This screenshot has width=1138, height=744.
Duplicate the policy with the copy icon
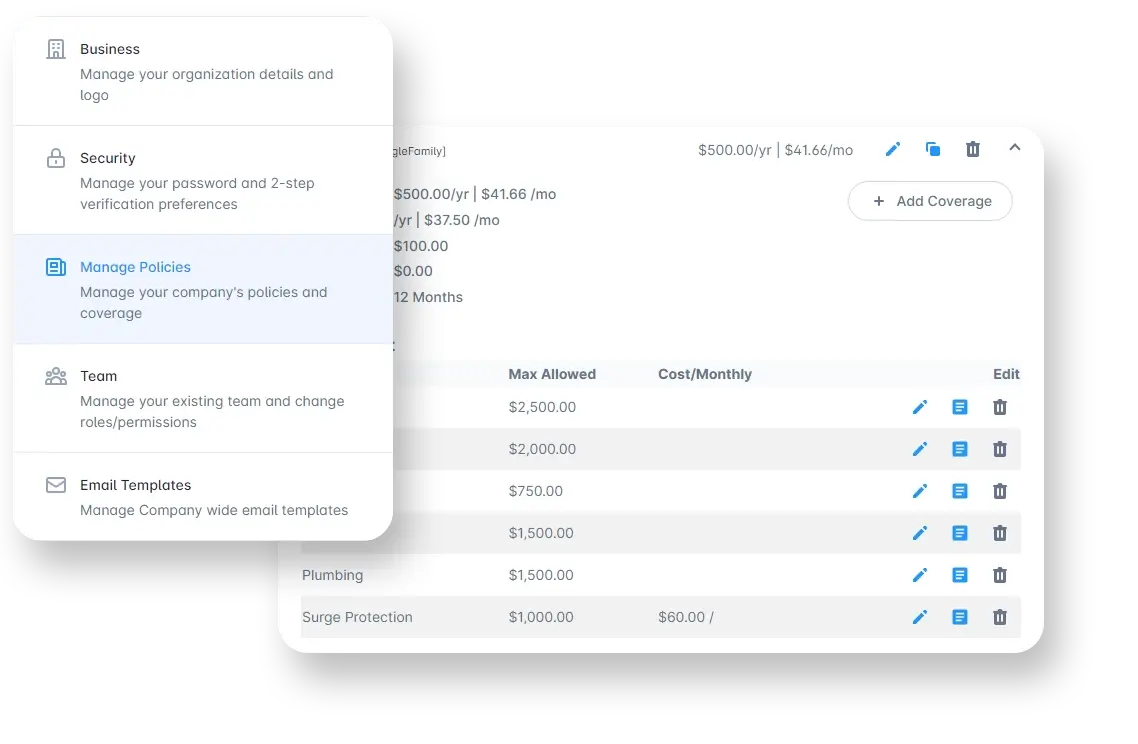[x=933, y=149]
